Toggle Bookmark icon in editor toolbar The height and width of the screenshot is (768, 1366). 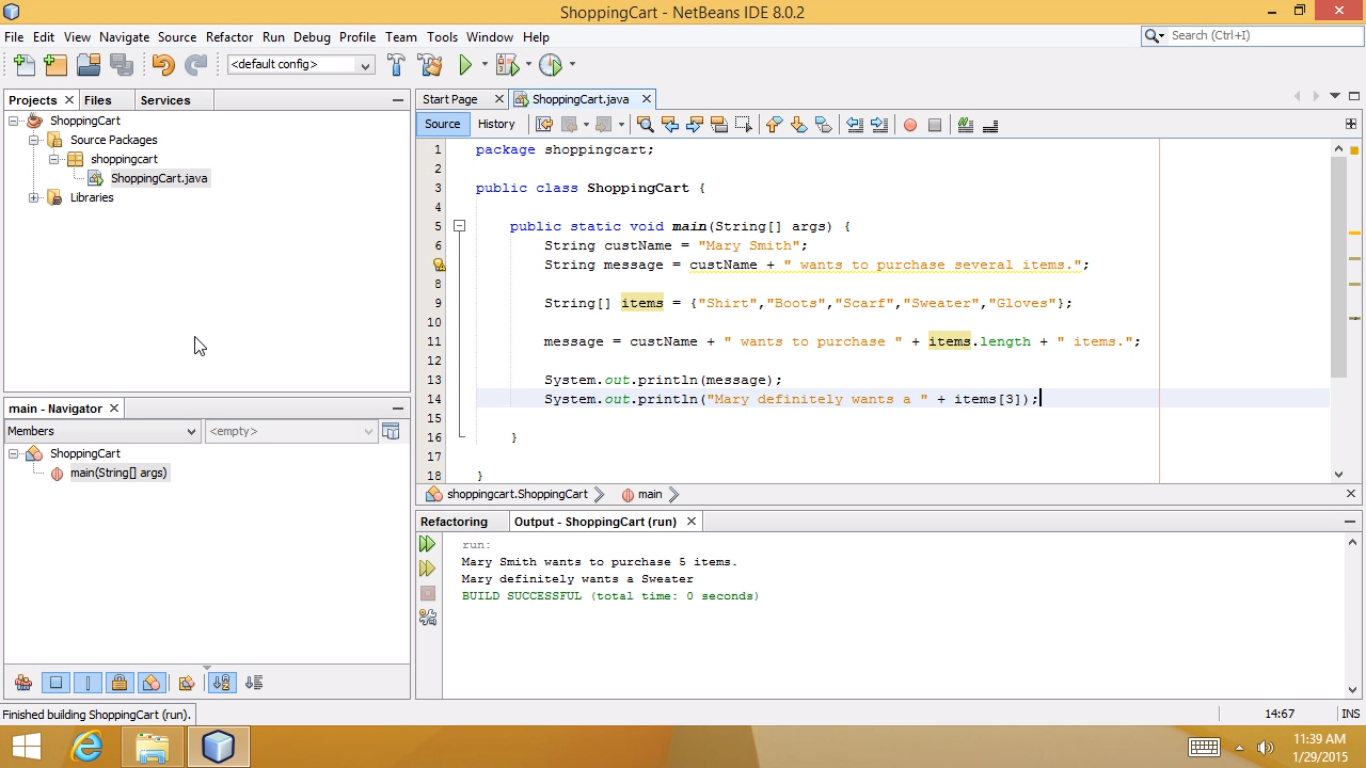point(823,125)
